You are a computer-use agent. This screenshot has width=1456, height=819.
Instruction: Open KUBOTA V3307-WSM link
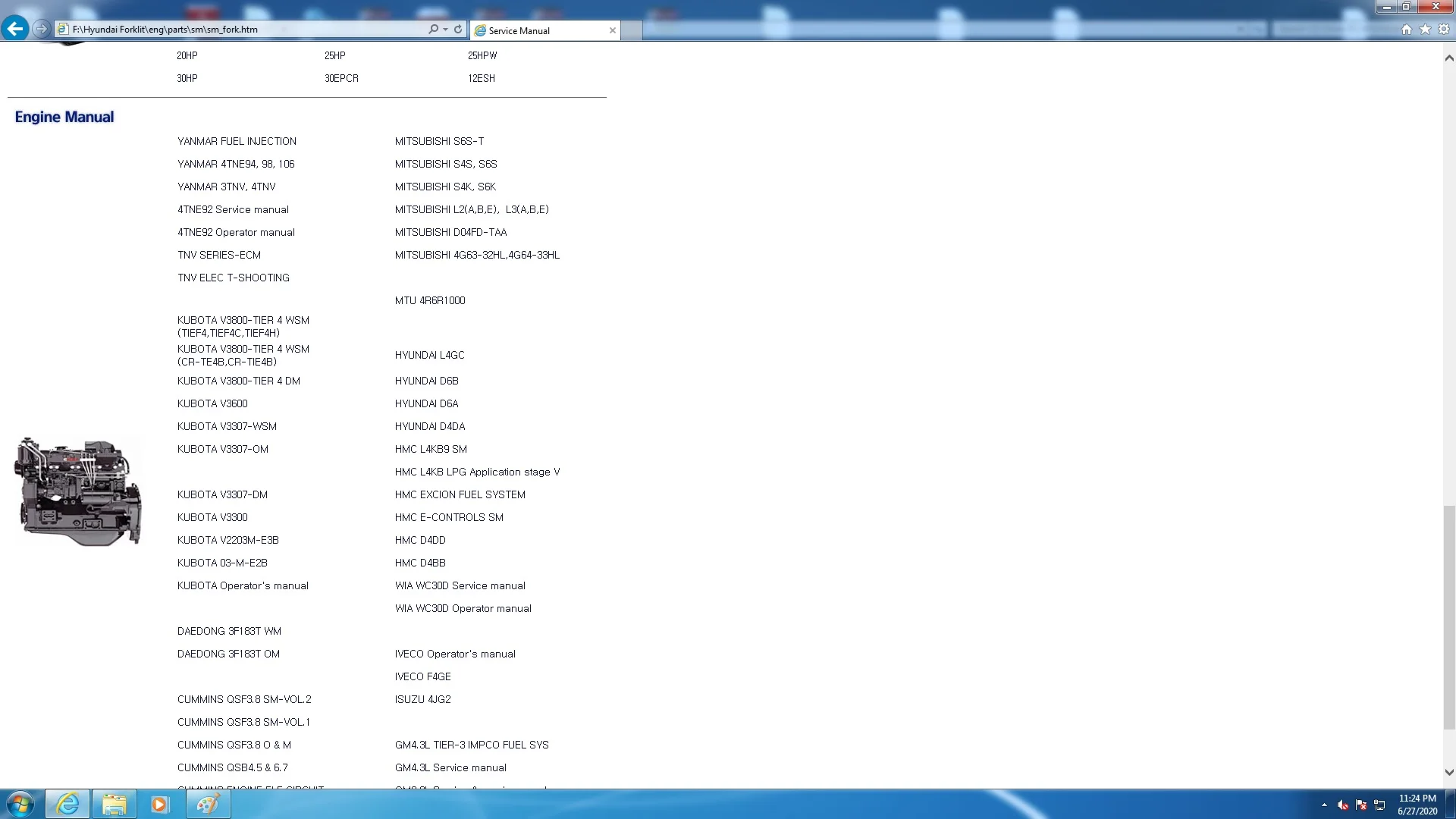227,427
